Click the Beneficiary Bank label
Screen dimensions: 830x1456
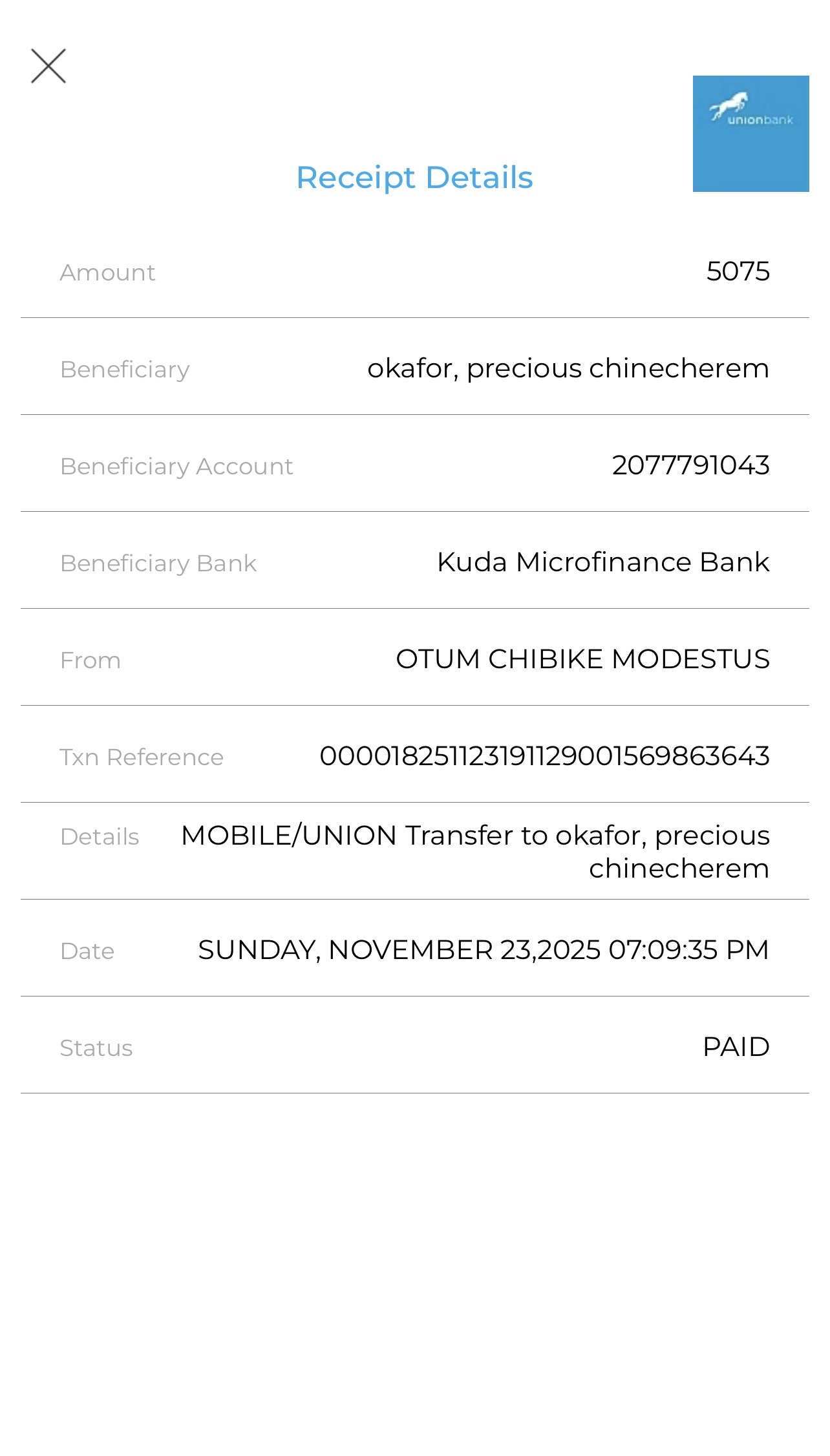[158, 564]
